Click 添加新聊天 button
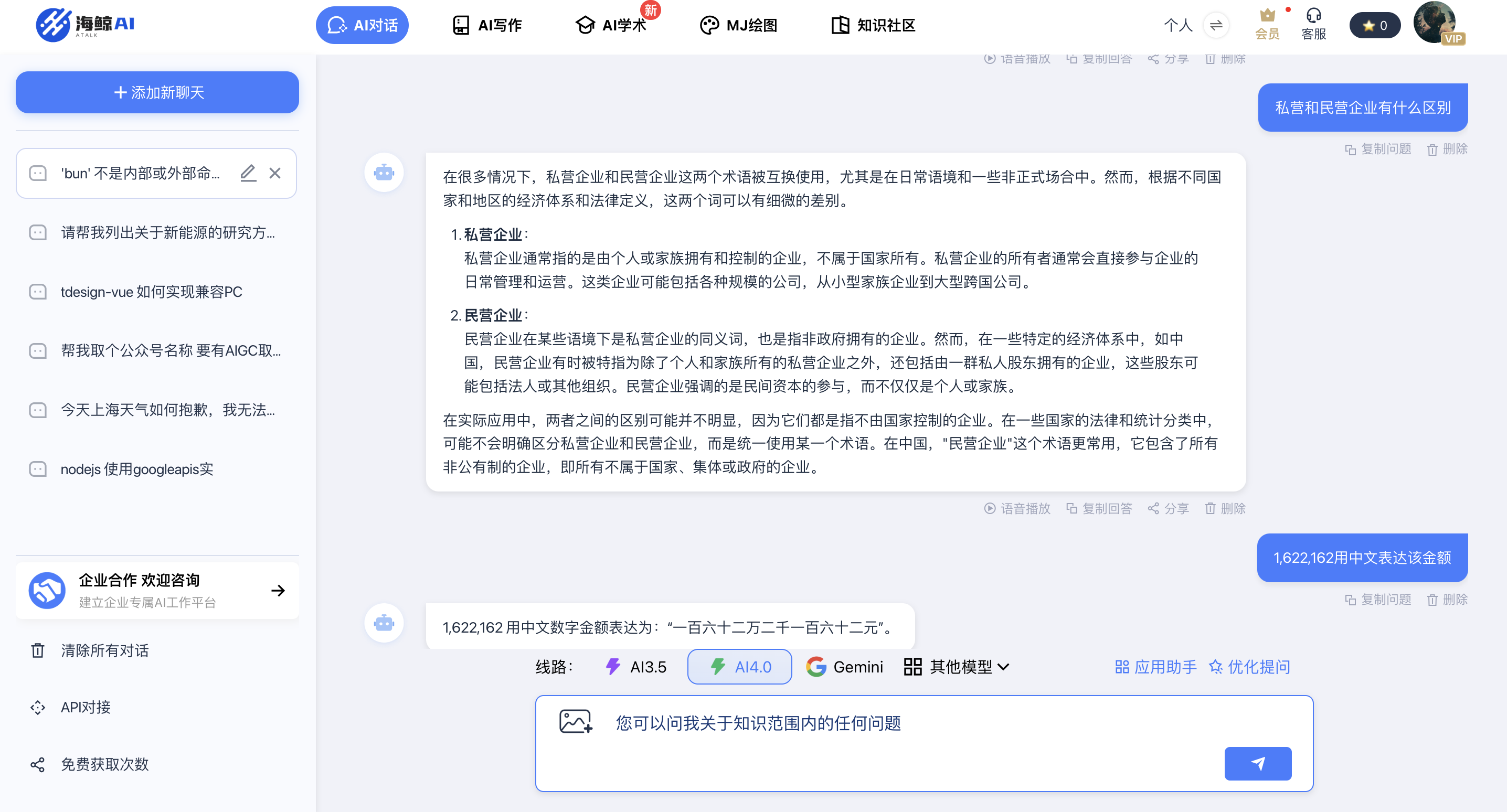The height and width of the screenshot is (812, 1507). (x=157, y=92)
